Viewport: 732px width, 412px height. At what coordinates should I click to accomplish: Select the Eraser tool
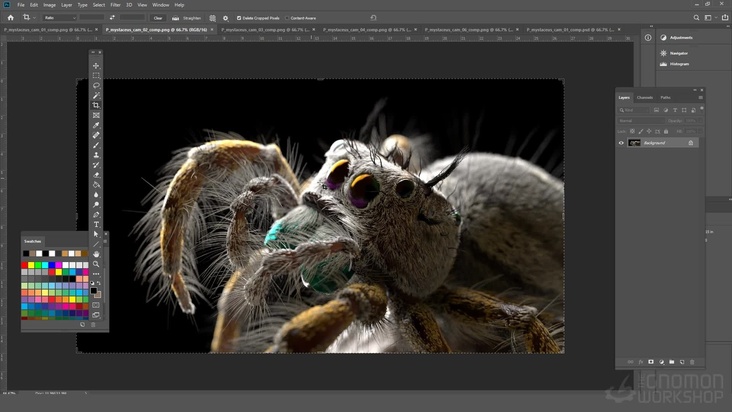point(96,175)
